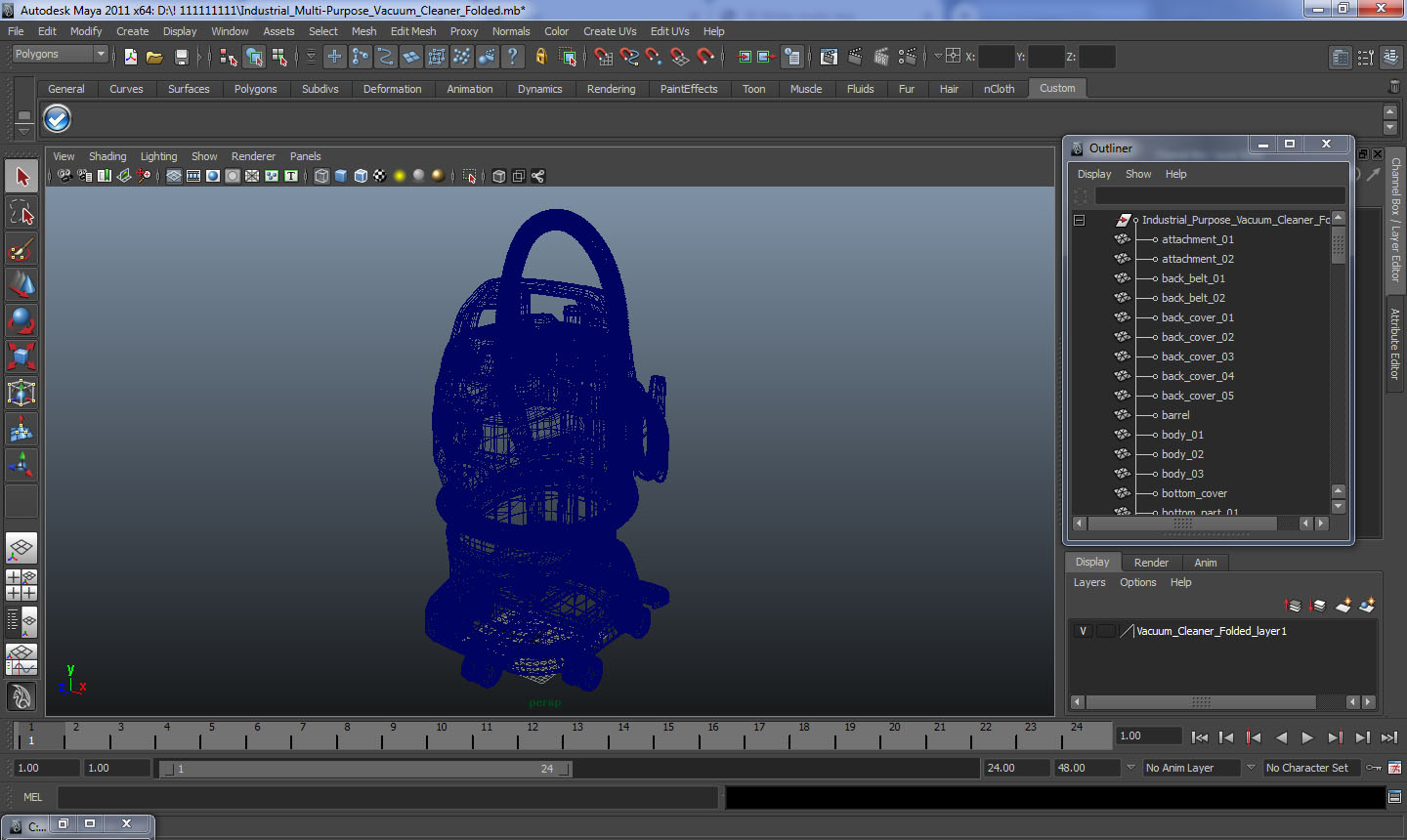Open the shelf options arrow menu
Viewport: 1407px width, 840px height.
(x=24, y=130)
